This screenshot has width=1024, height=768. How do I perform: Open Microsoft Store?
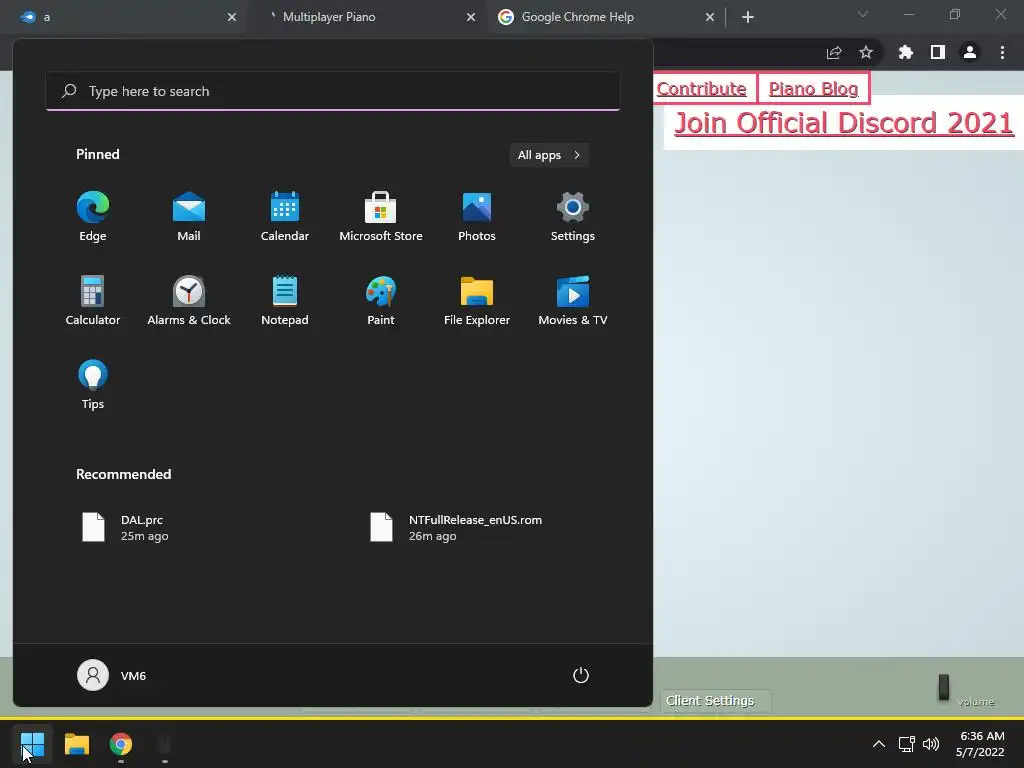tap(381, 216)
